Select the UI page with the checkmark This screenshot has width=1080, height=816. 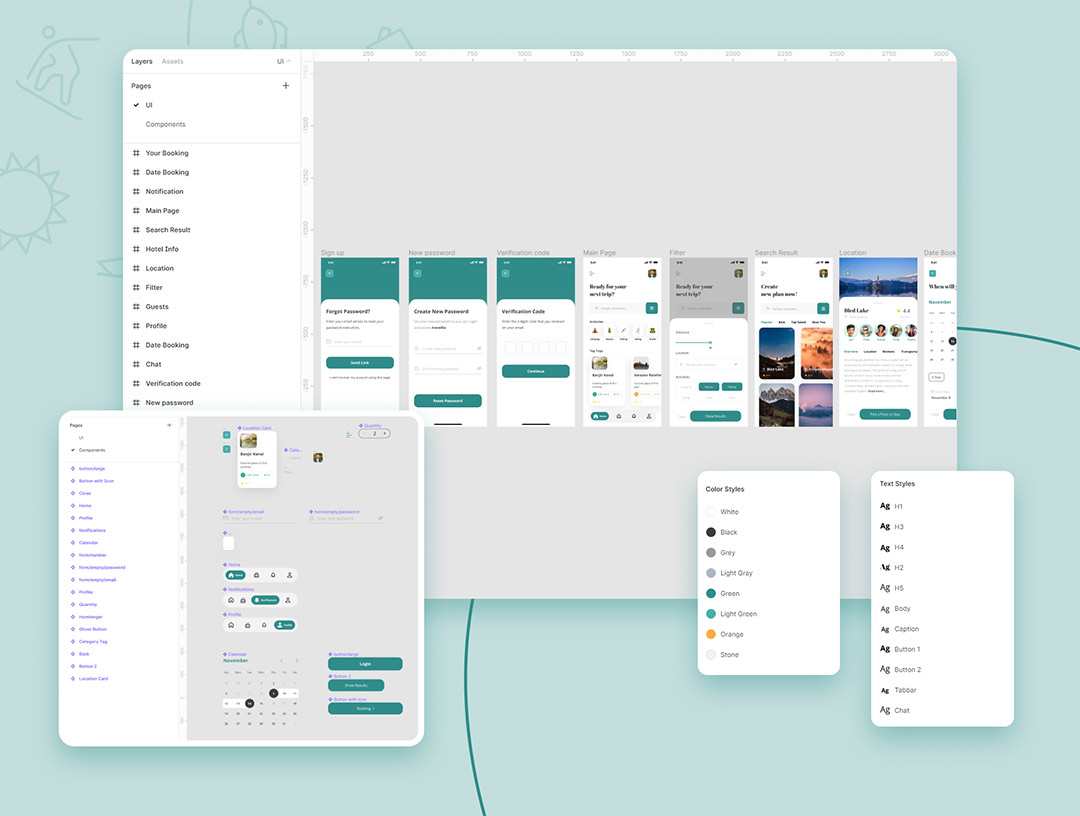coord(148,105)
